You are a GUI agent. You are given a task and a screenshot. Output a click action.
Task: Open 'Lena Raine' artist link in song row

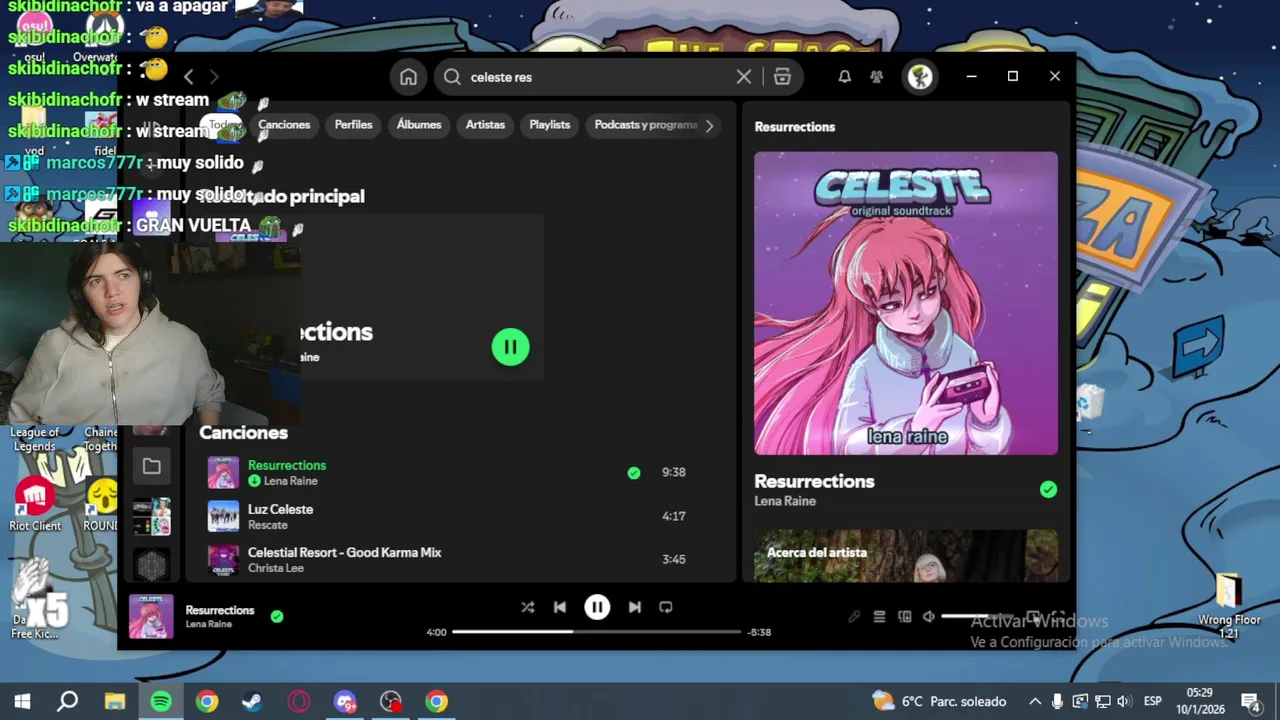click(290, 481)
